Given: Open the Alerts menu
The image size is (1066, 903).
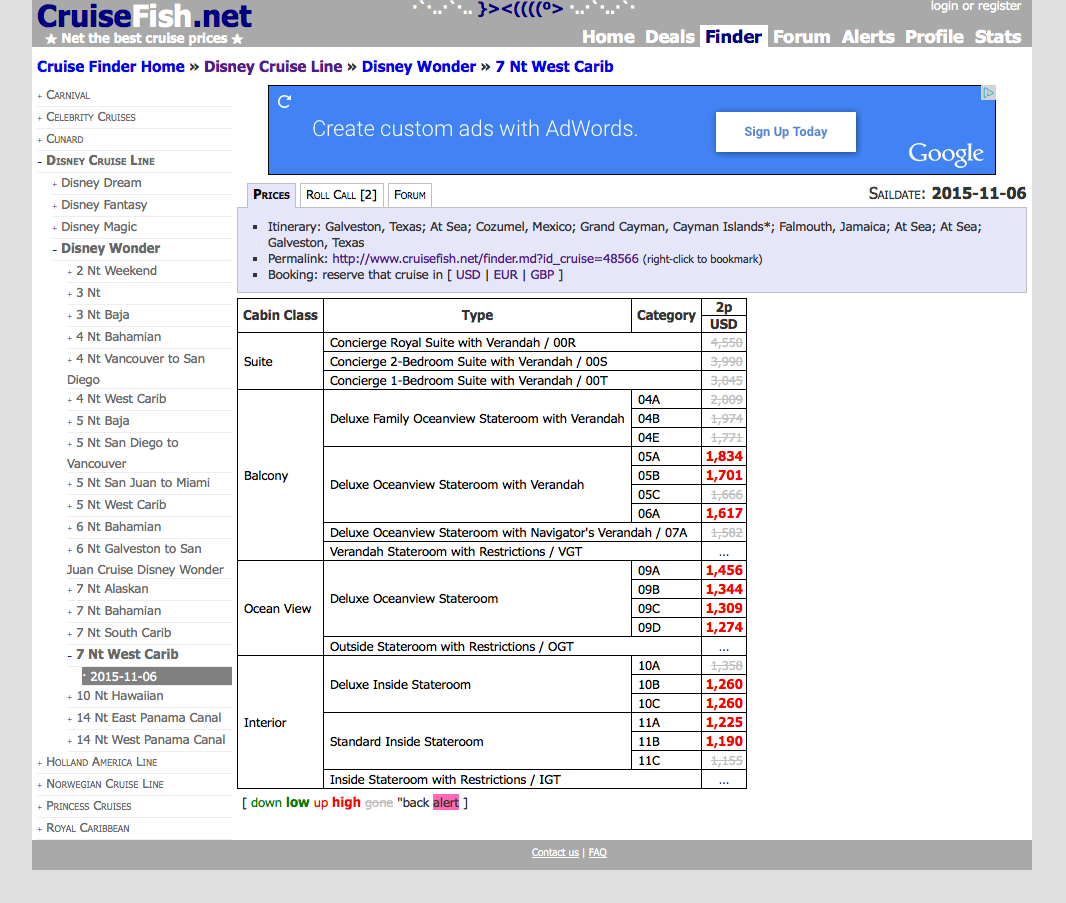Looking at the screenshot, I should click(867, 37).
